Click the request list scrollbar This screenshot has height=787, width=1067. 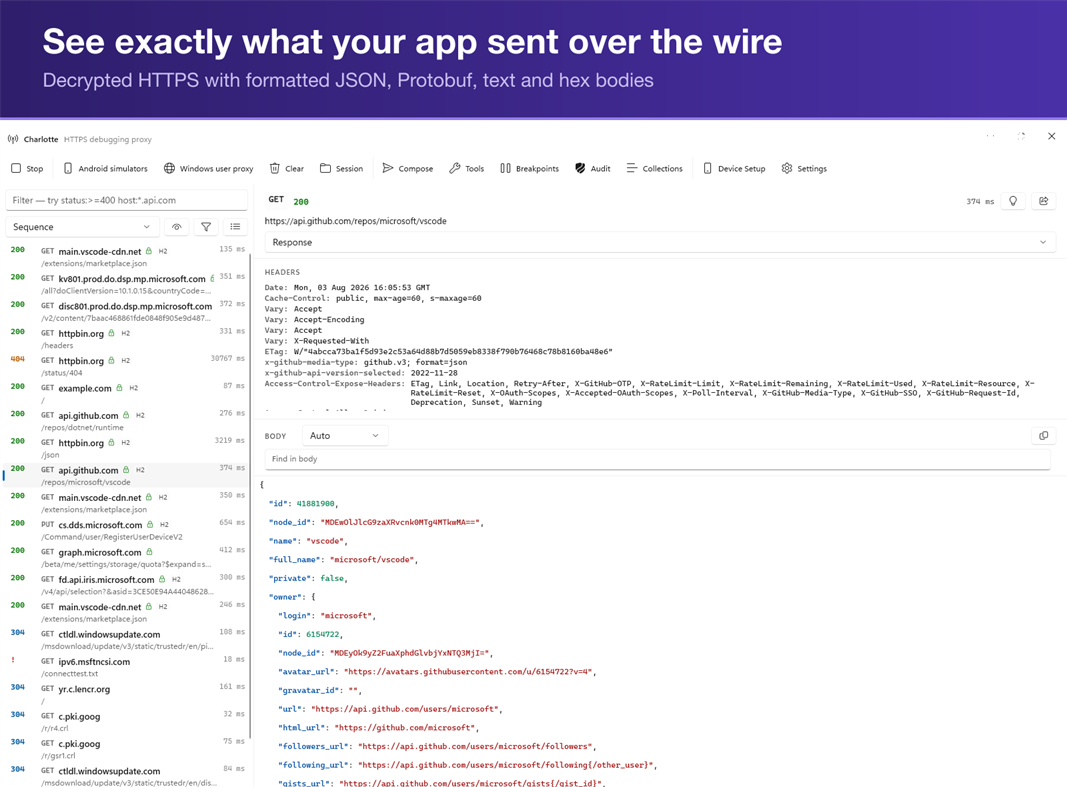[x=250, y=497]
